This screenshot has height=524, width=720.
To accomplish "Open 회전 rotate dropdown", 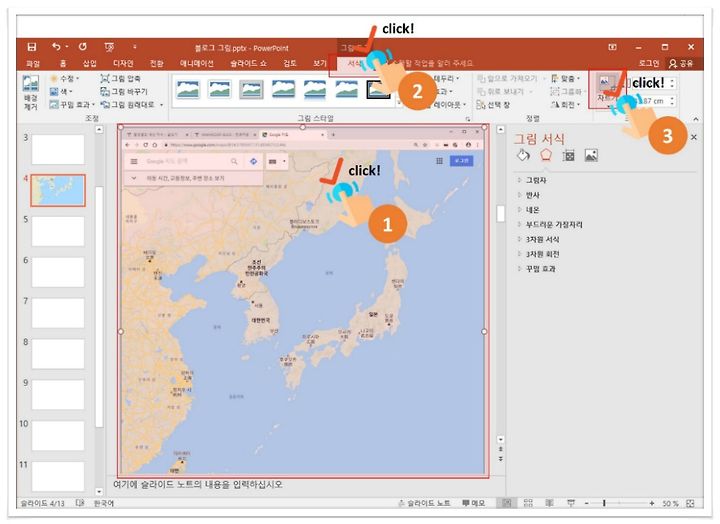I will pos(566,105).
